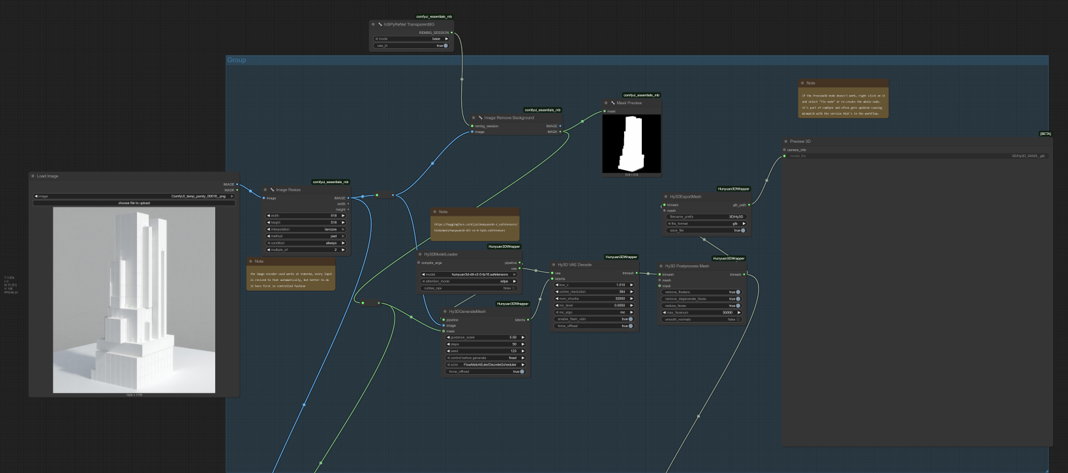Screen dimensions: 1068x473
Task: Click the choose file to upload button
Action: coord(134,202)
